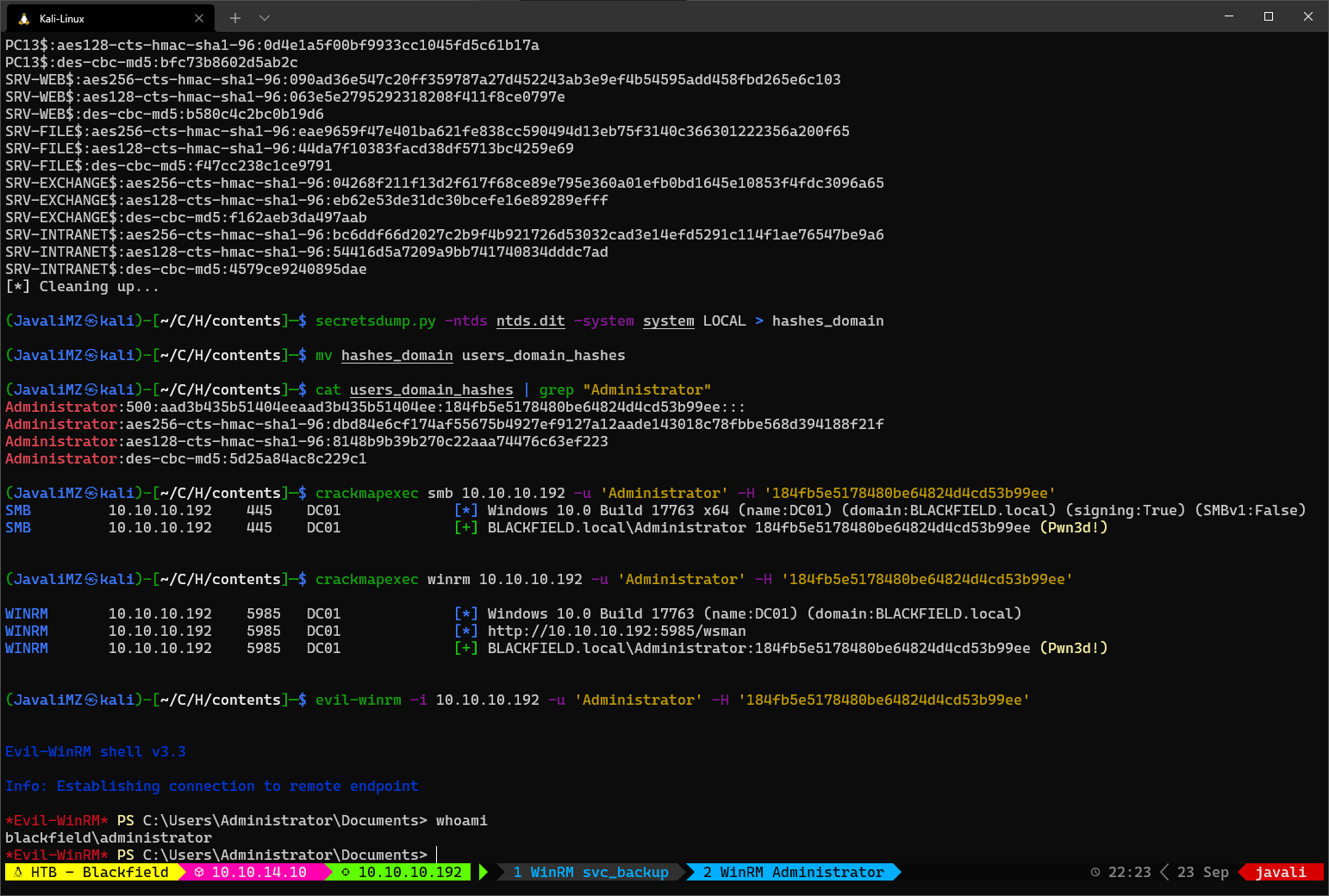Click the 23 Sep date in status bar

tap(1203, 872)
